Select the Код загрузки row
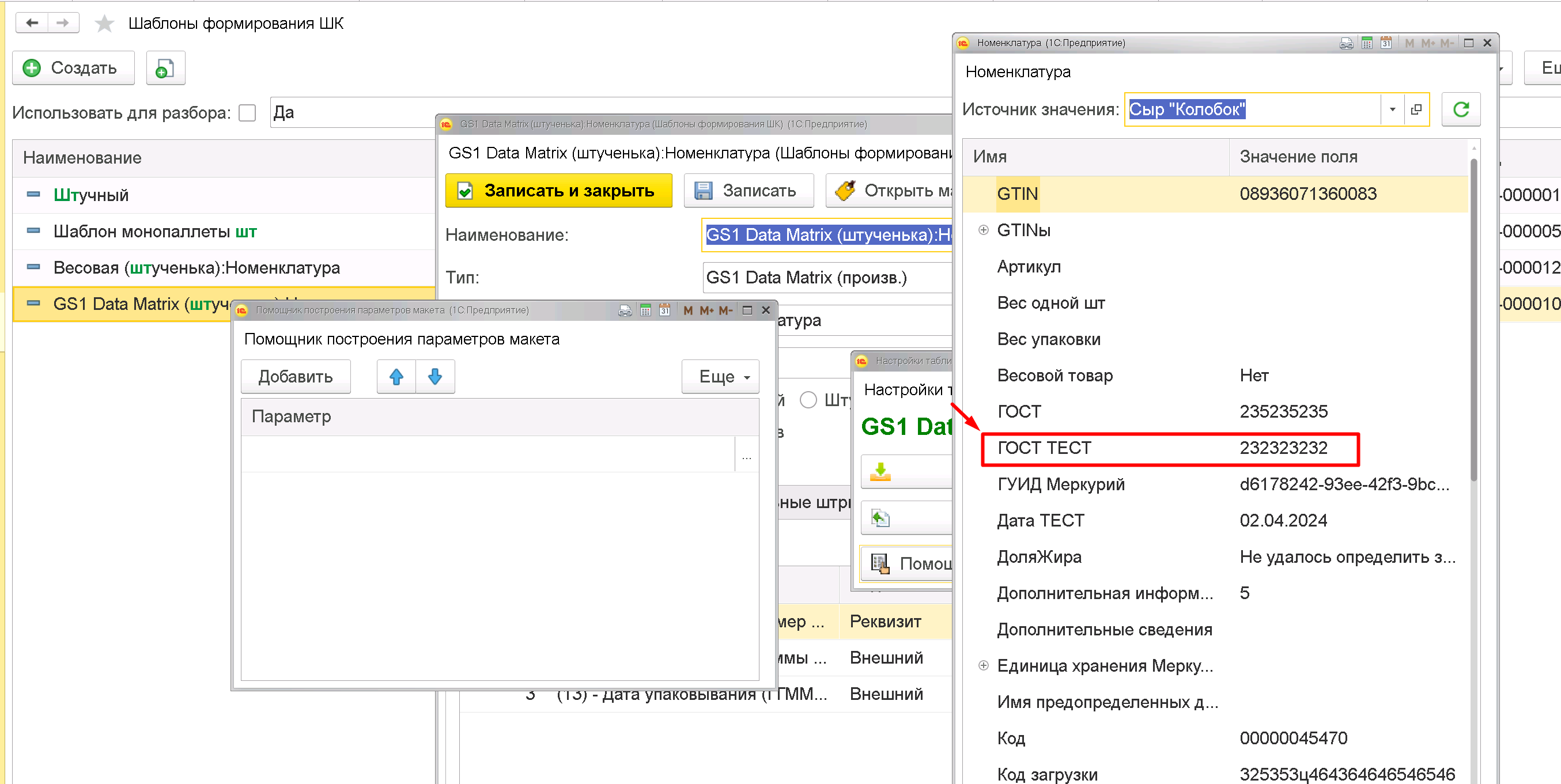This screenshot has width=1561, height=784. tap(1215, 774)
